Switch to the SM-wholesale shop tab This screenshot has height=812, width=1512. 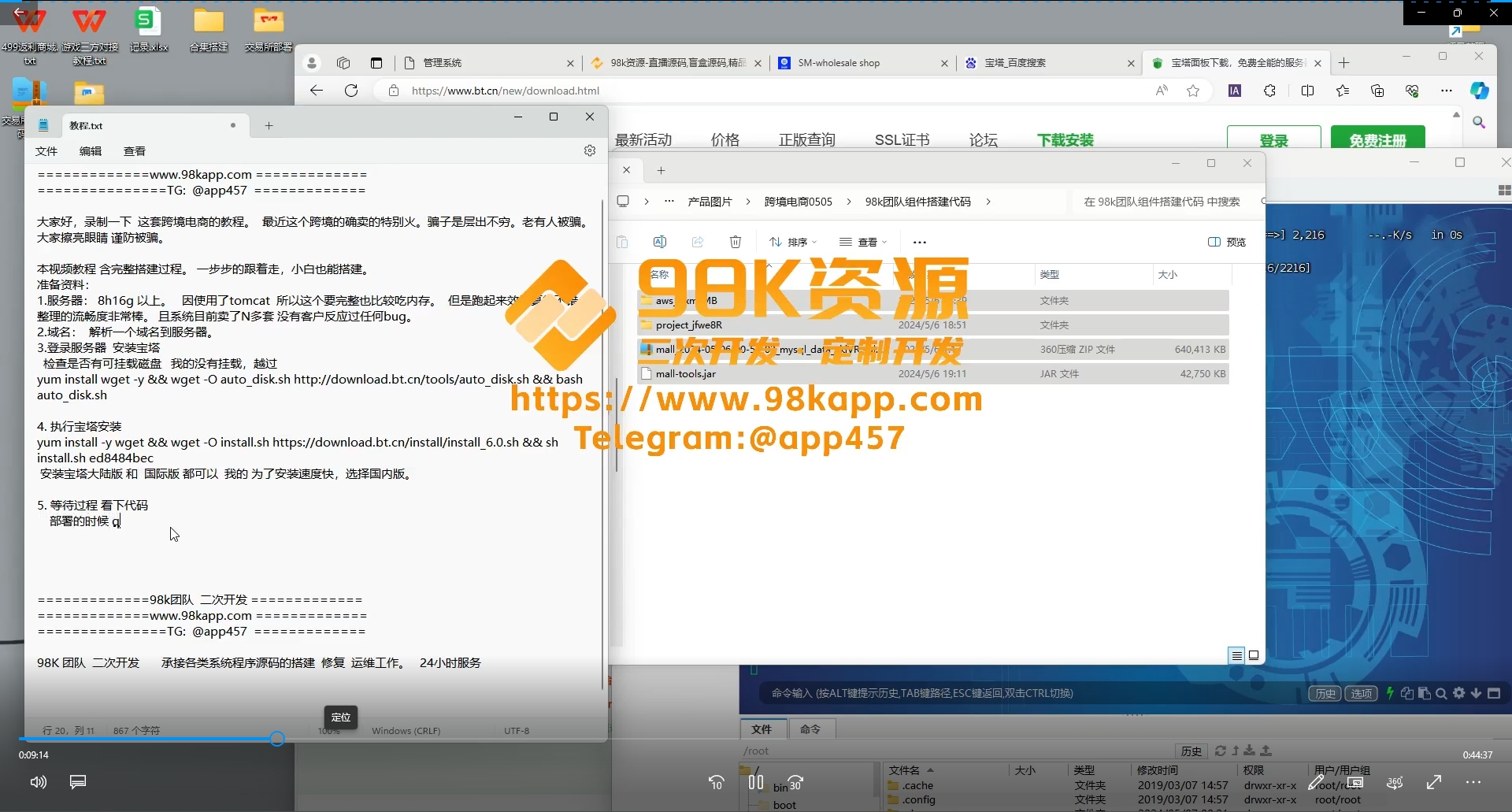pyautogui.click(x=863, y=63)
